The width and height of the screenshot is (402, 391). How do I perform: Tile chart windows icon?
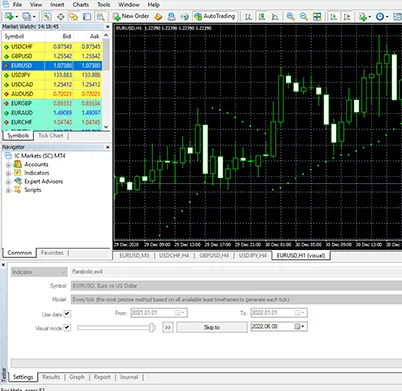317,16
